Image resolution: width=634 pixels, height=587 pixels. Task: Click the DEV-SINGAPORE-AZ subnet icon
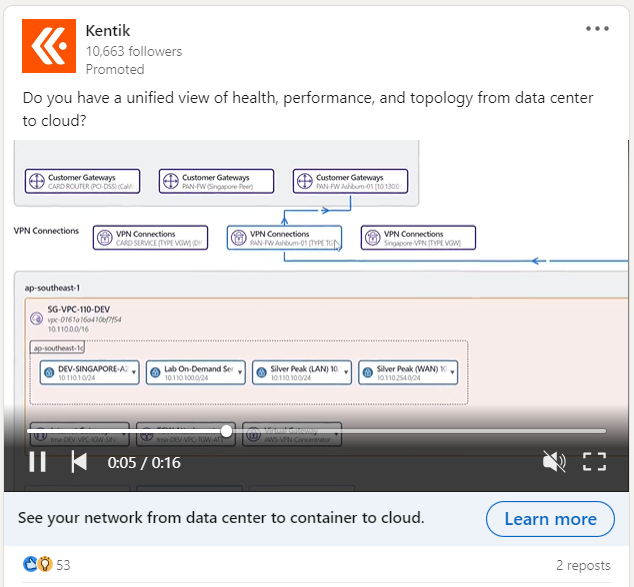coord(49,372)
